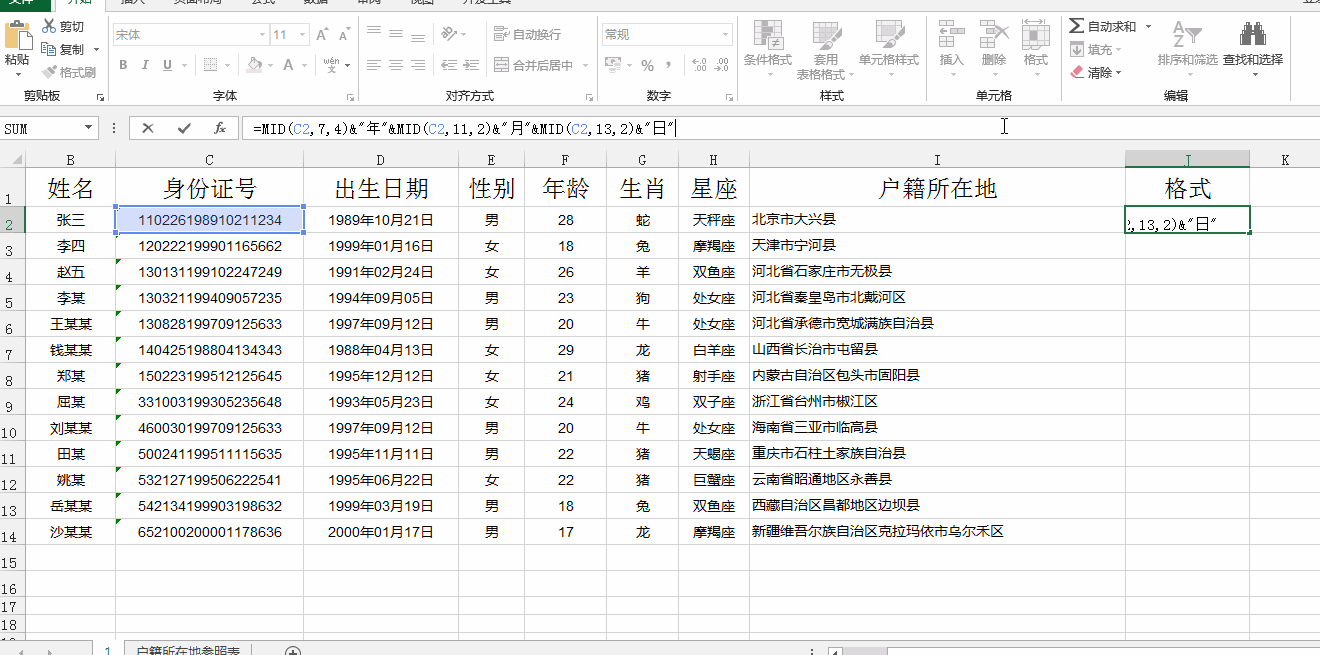
Task: Decrease font size with the smaller A
Action: [x=344, y=35]
